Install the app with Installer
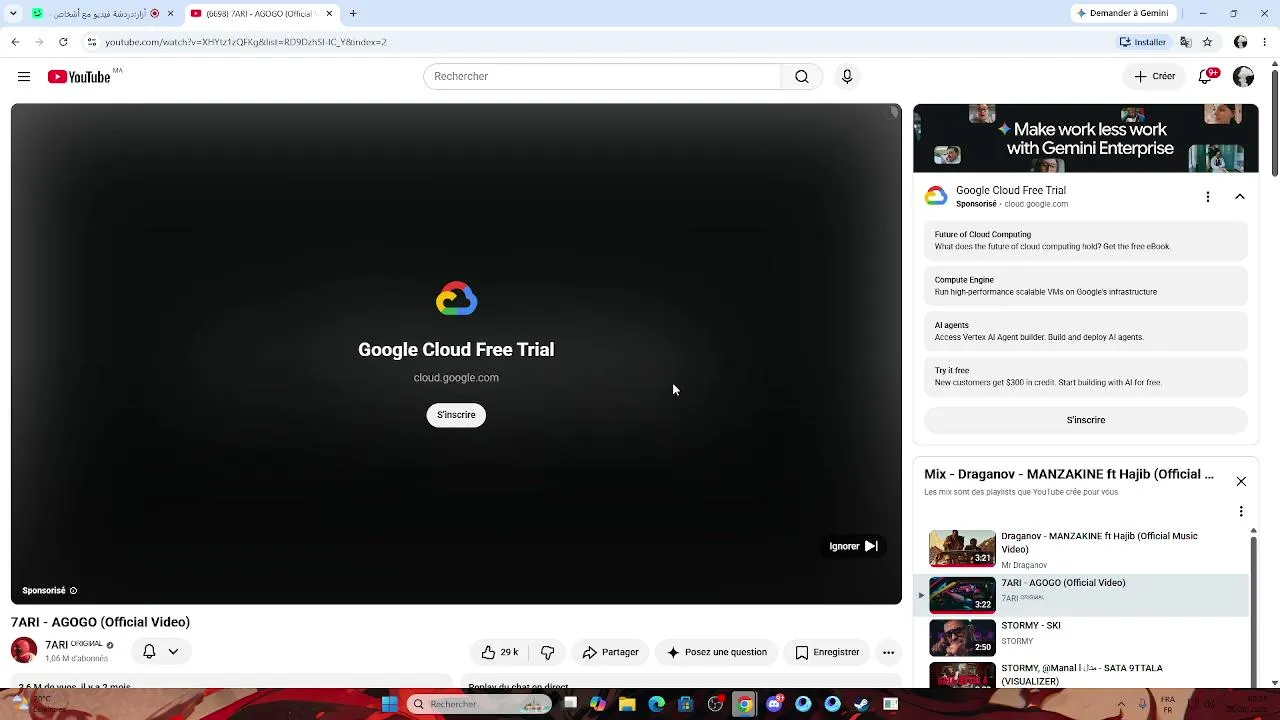This screenshot has width=1280, height=720. point(1143,42)
